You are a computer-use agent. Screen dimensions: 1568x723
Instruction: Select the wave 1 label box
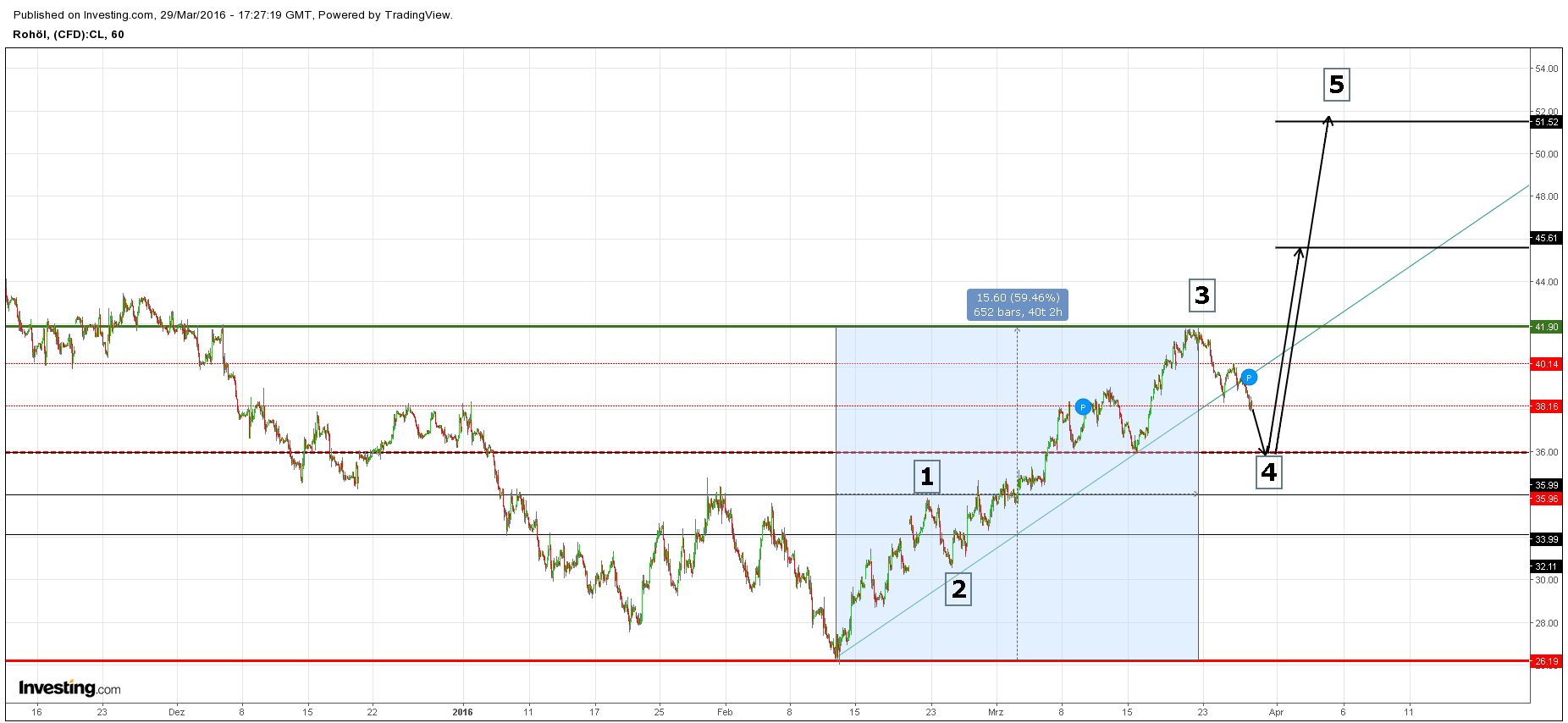pos(927,477)
